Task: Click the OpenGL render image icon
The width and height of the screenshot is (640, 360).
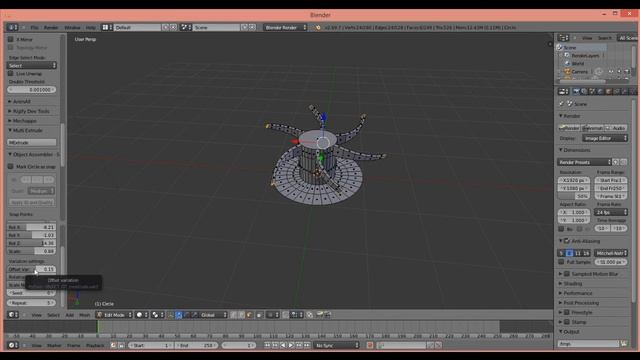Action: click(320, 315)
